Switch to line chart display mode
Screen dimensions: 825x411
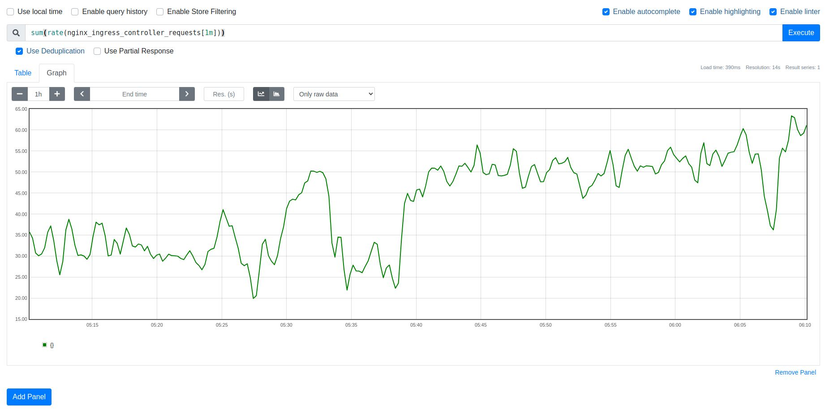pos(261,94)
